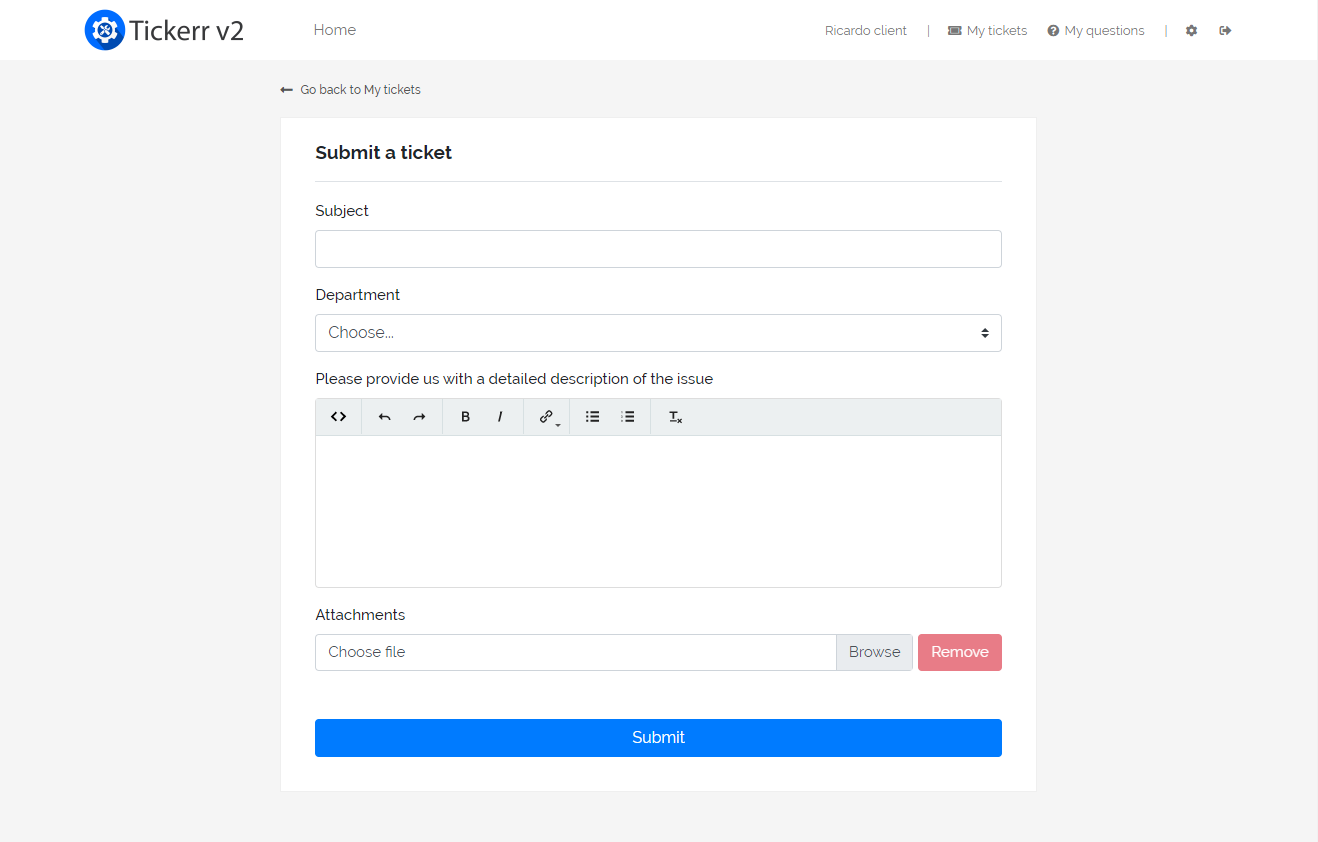Click inside the Subject input field
Image resolution: width=1318 pixels, height=842 pixels.
pyautogui.click(x=658, y=248)
